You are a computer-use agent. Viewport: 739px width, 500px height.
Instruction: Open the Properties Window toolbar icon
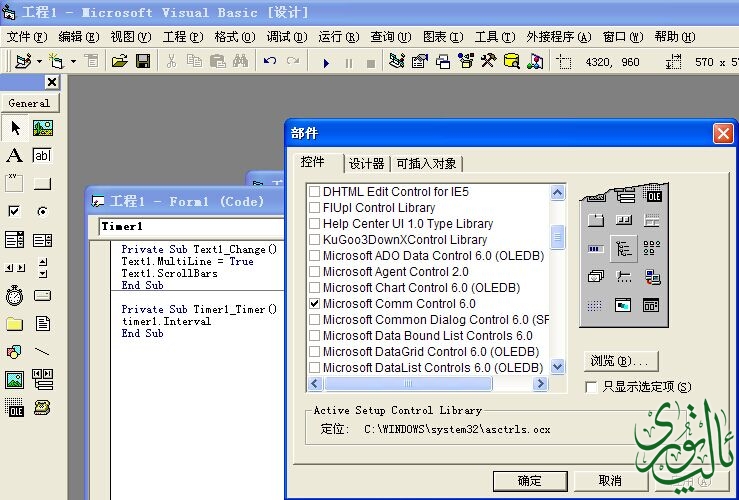419,61
